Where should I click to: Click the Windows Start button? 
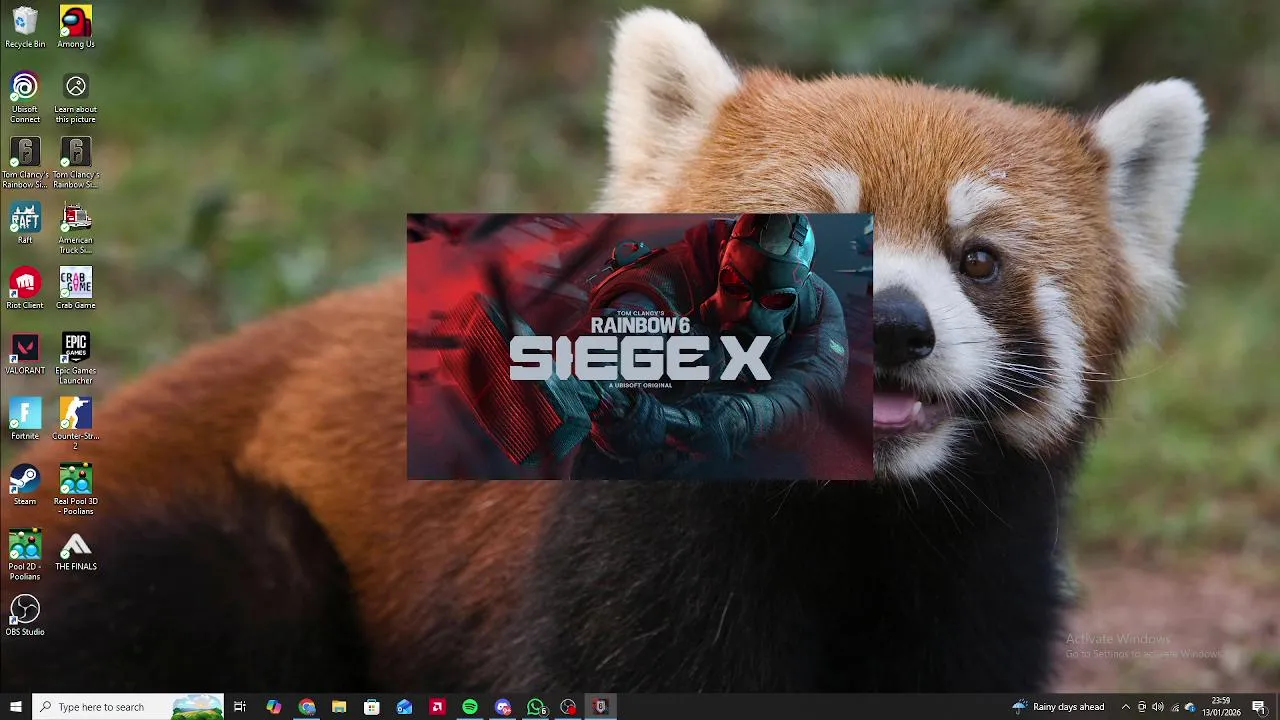point(16,707)
